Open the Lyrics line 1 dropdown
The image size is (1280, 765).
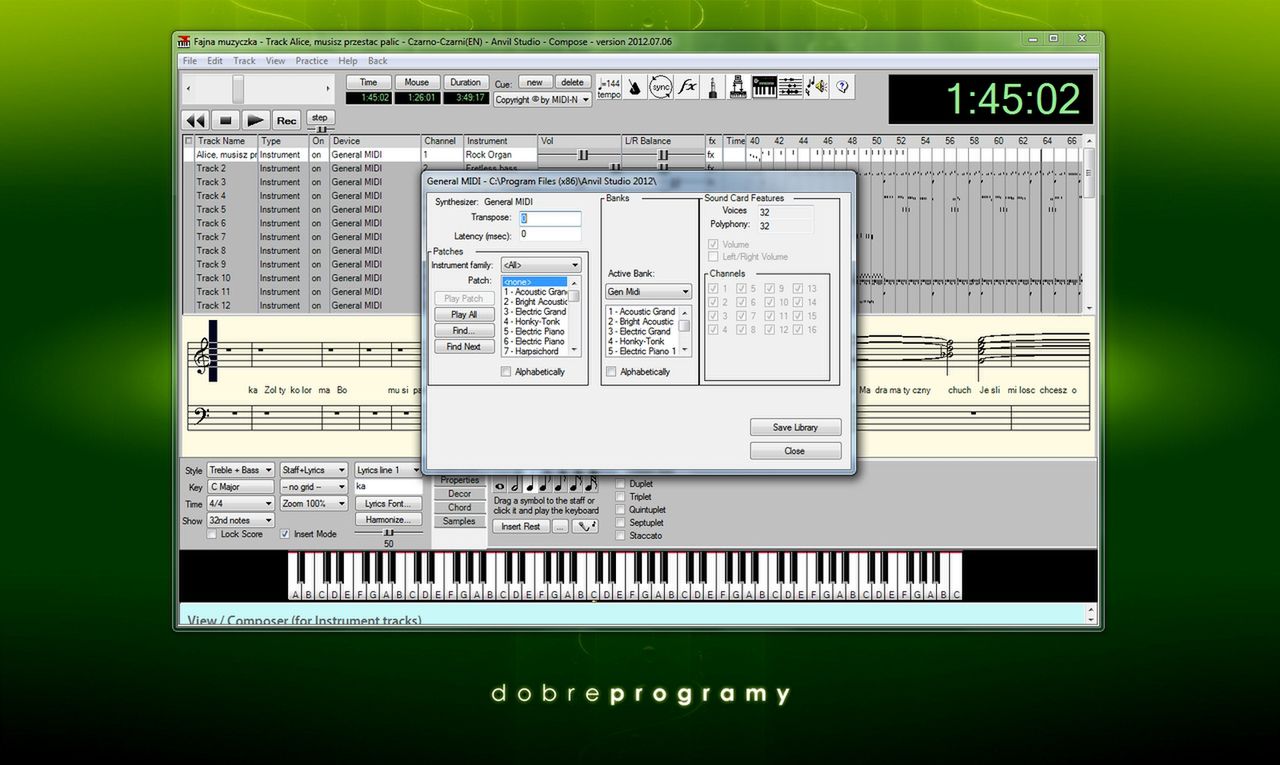click(389, 470)
